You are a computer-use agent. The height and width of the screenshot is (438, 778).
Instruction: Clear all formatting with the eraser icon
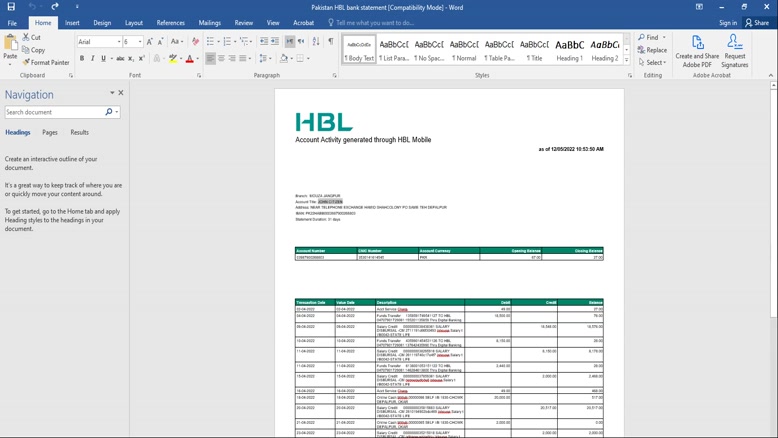pos(195,42)
